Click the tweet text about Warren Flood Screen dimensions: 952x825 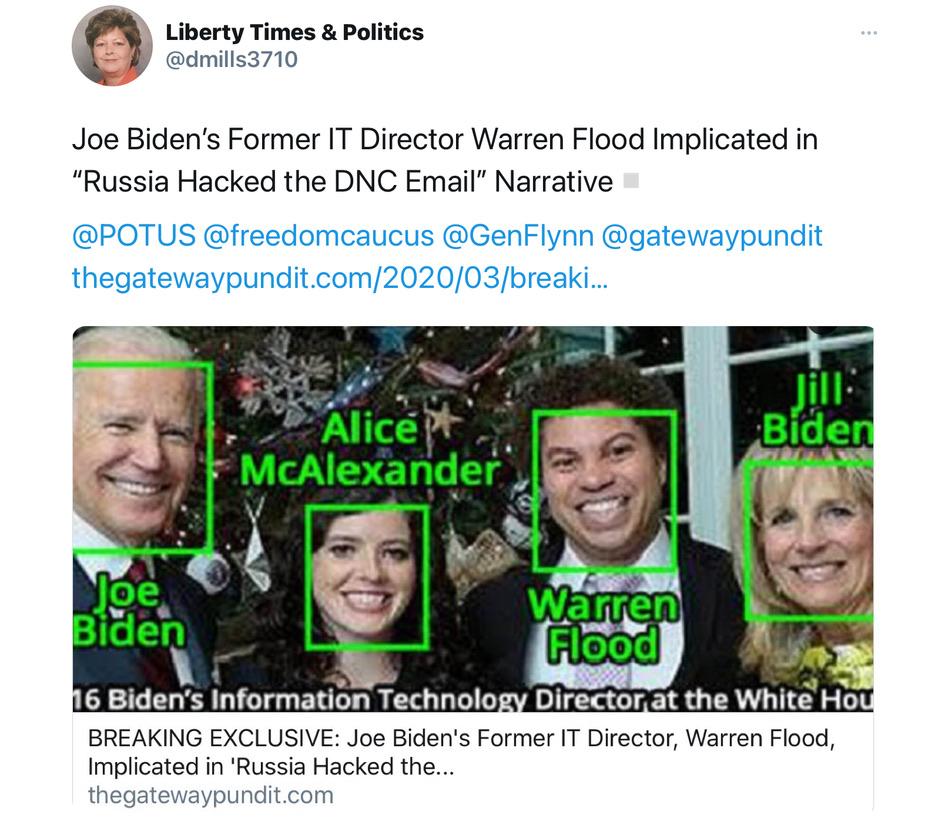445,160
